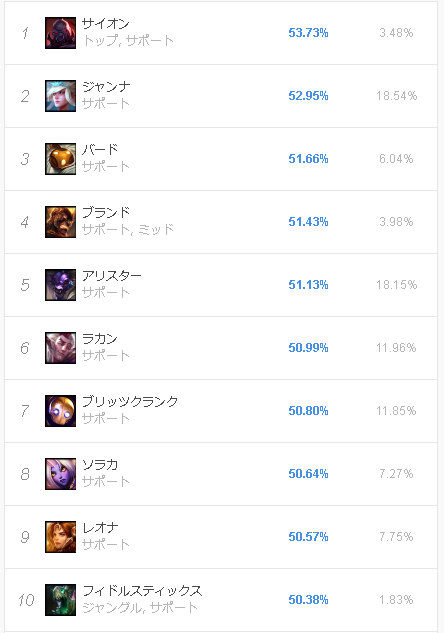Click the 50.38% win rate value

(308, 599)
